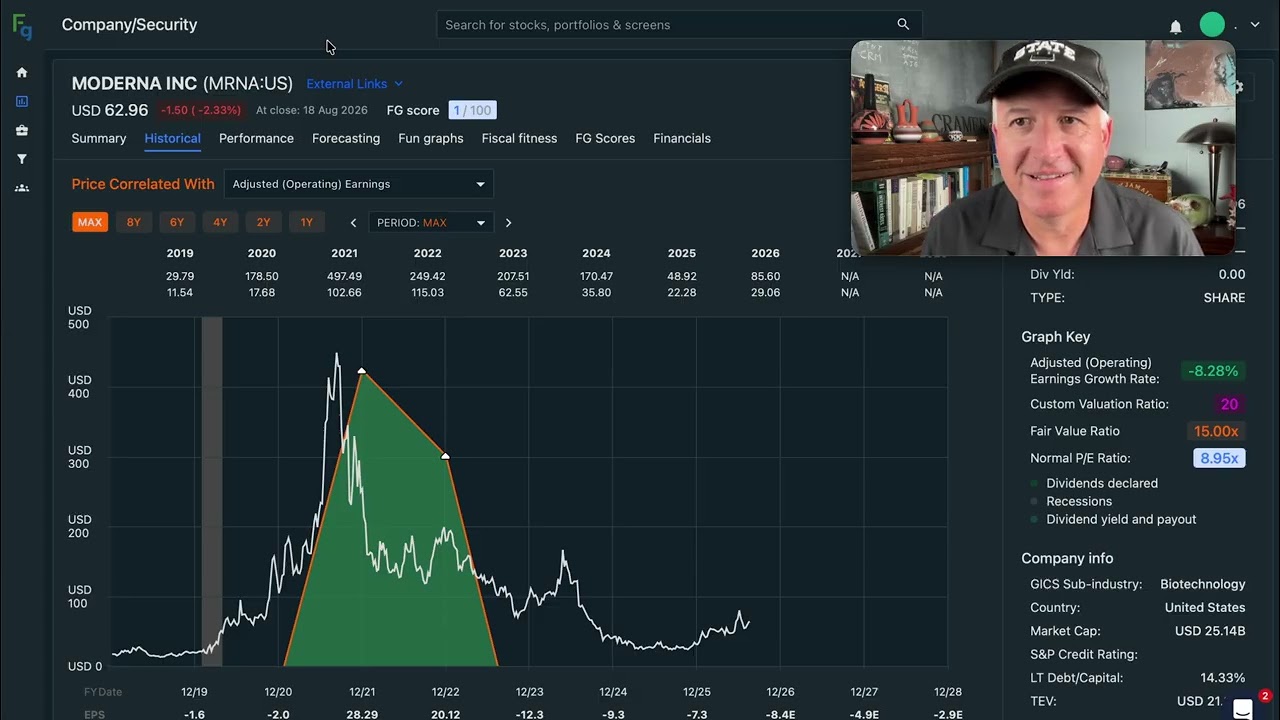The height and width of the screenshot is (720, 1280).
Task: Switch the chart to the 4Y range
Action: pyautogui.click(x=220, y=222)
